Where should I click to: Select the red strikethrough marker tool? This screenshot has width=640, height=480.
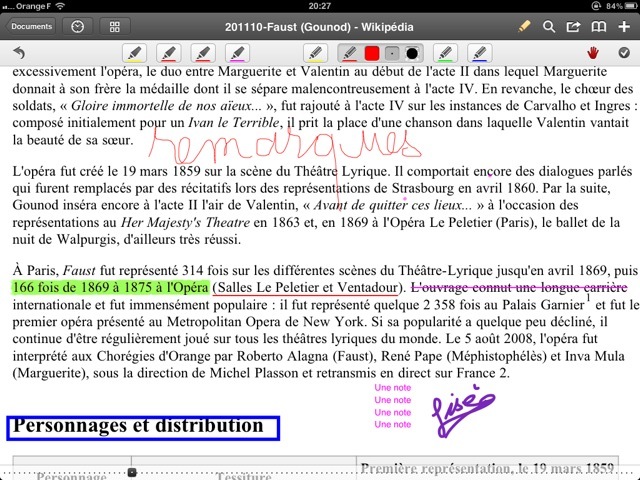click(203, 52)
